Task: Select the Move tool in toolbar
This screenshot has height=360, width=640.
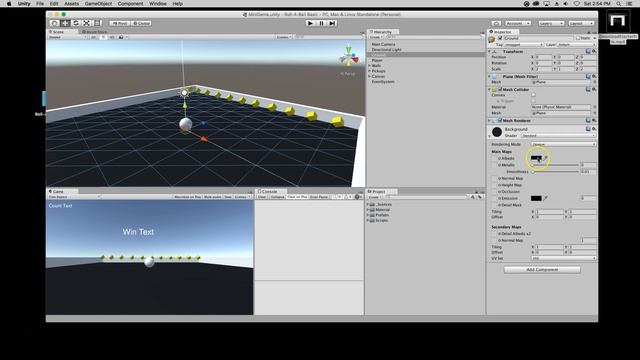Action: pyautogui.click(x=65, y=23)
